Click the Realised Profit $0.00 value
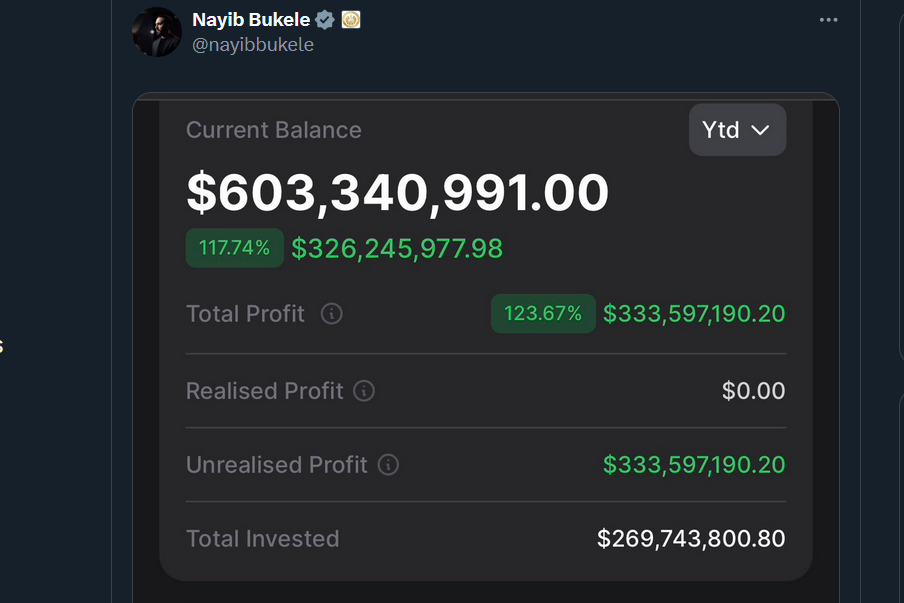The height and width of the screenshot is (603, 904). pos(754,391)
